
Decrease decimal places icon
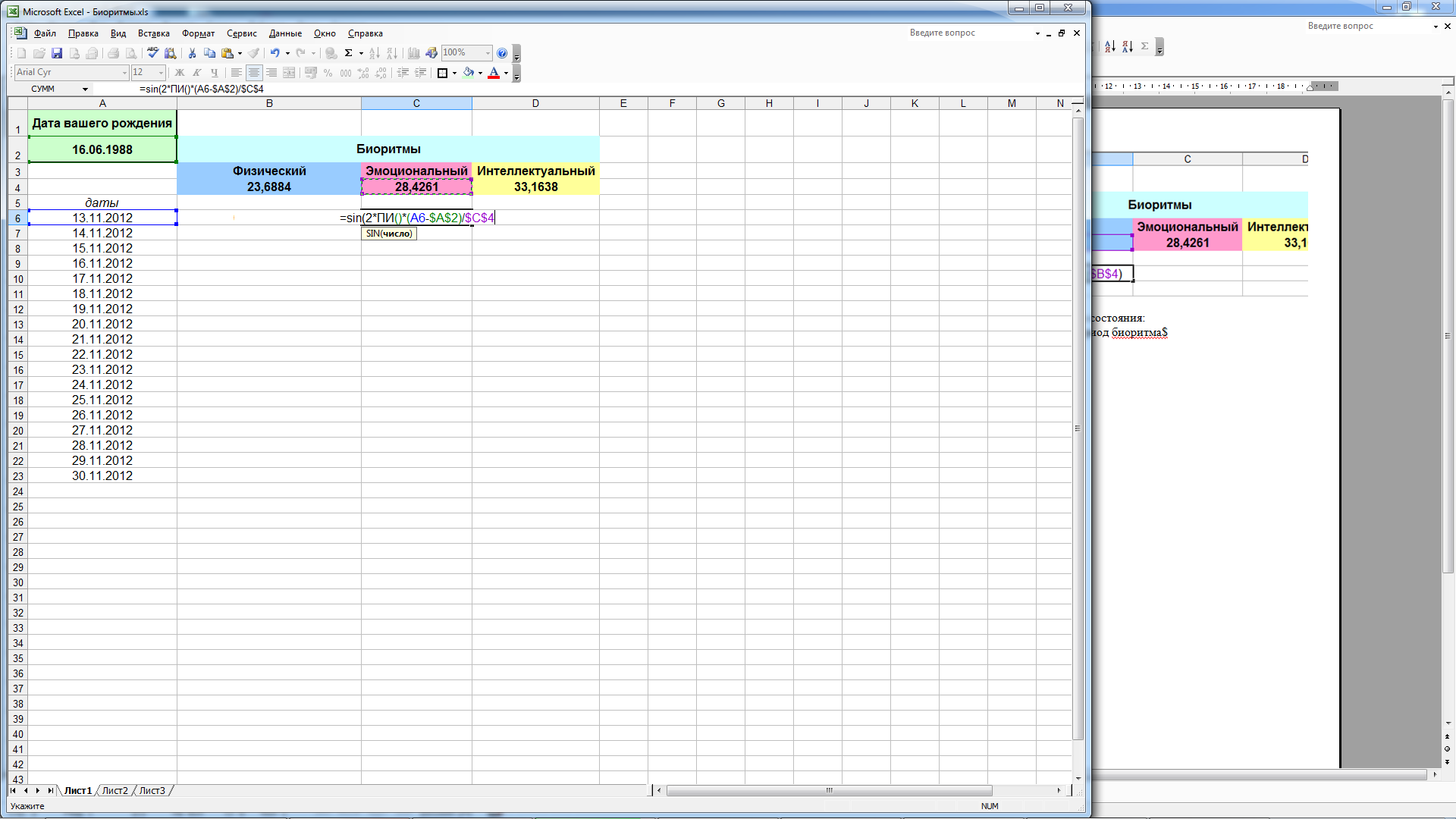pyautogui.click(x=381, y=73)
